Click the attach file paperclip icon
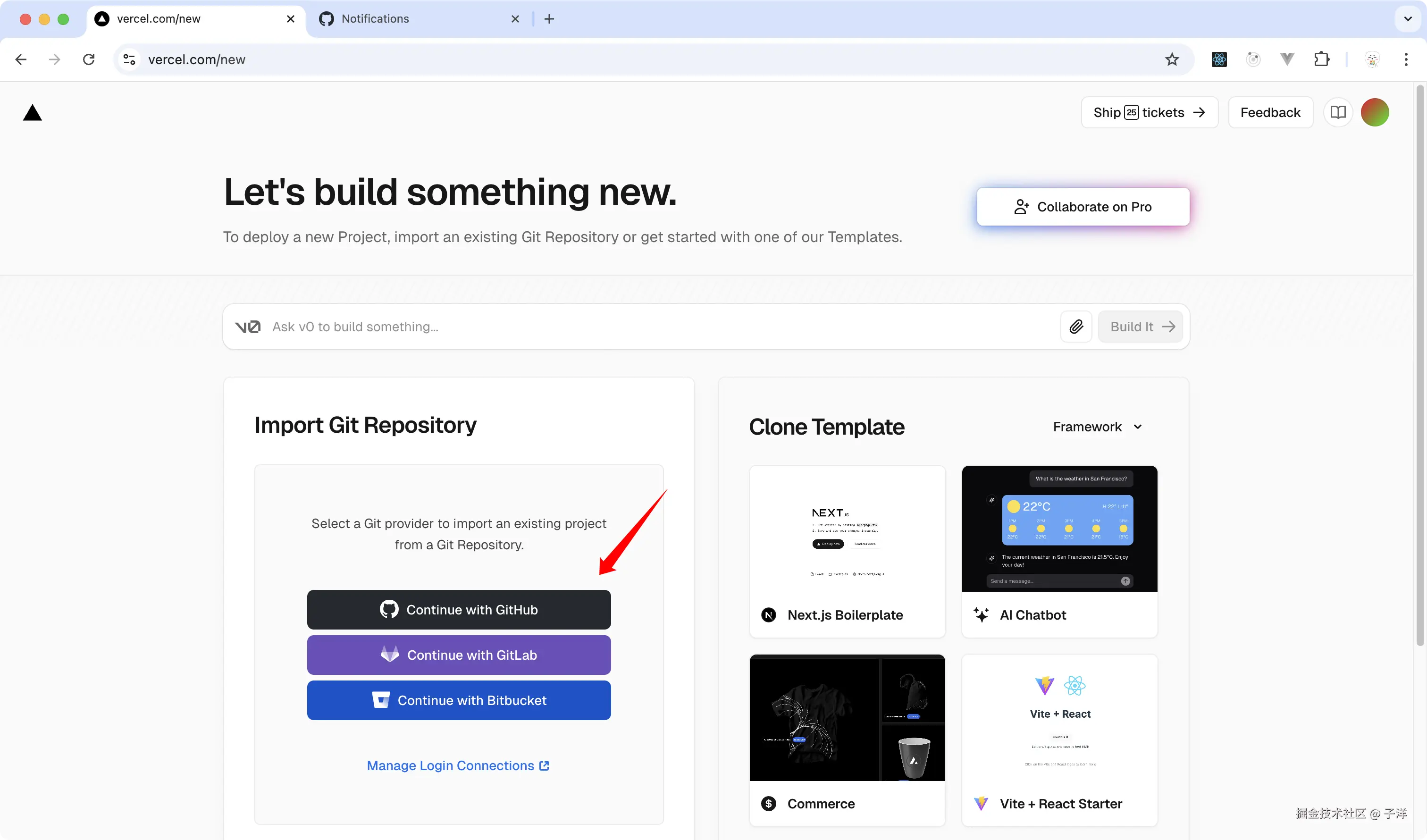Viewport: 1427px width, 840px height. (1076, 326)
